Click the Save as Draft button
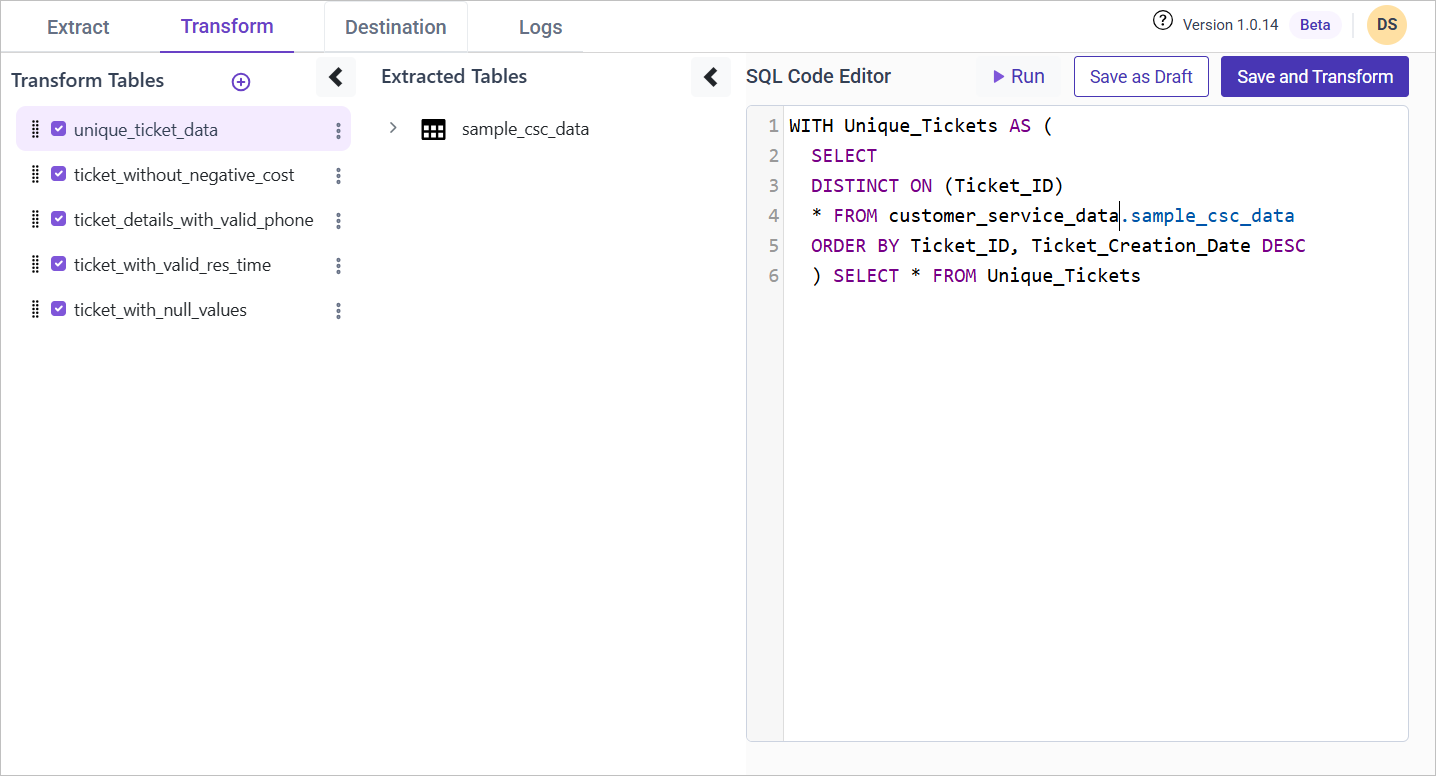This screenshot has width=1436, height=776. point(1140,77)
